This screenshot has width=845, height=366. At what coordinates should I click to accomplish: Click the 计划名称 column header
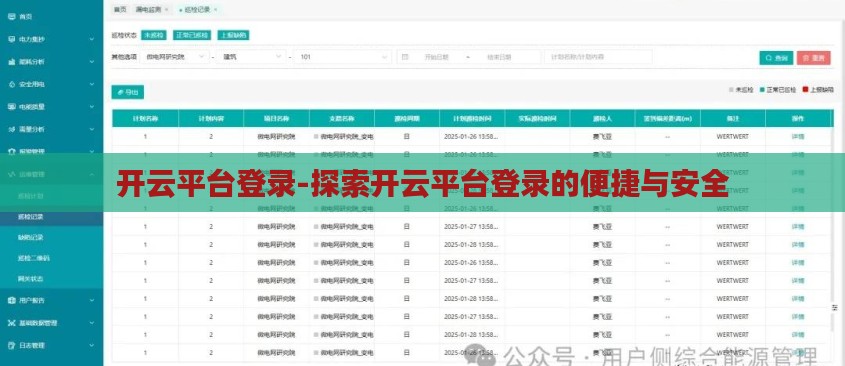coord(145,119)
